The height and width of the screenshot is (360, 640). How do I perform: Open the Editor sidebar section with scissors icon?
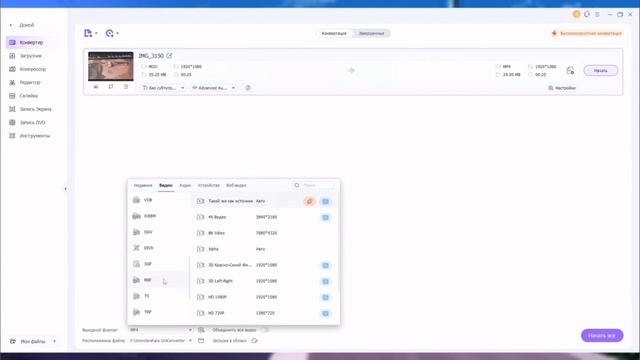click(30, 82)
